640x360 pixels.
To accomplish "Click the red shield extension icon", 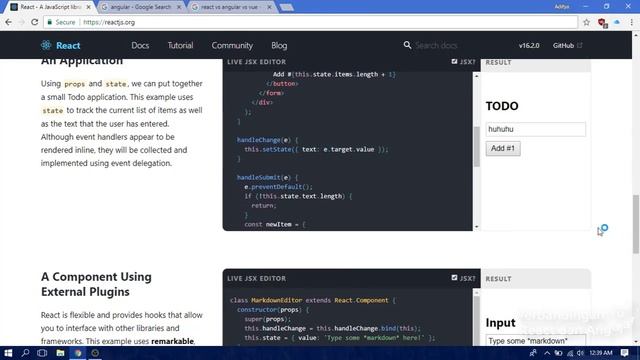I will 602,22.
